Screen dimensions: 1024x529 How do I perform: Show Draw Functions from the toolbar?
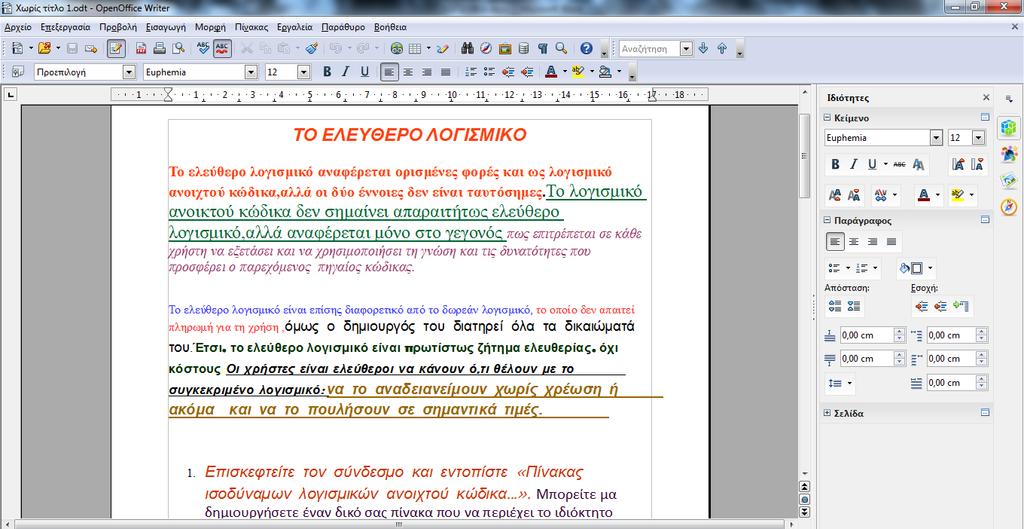coord(443,48)
